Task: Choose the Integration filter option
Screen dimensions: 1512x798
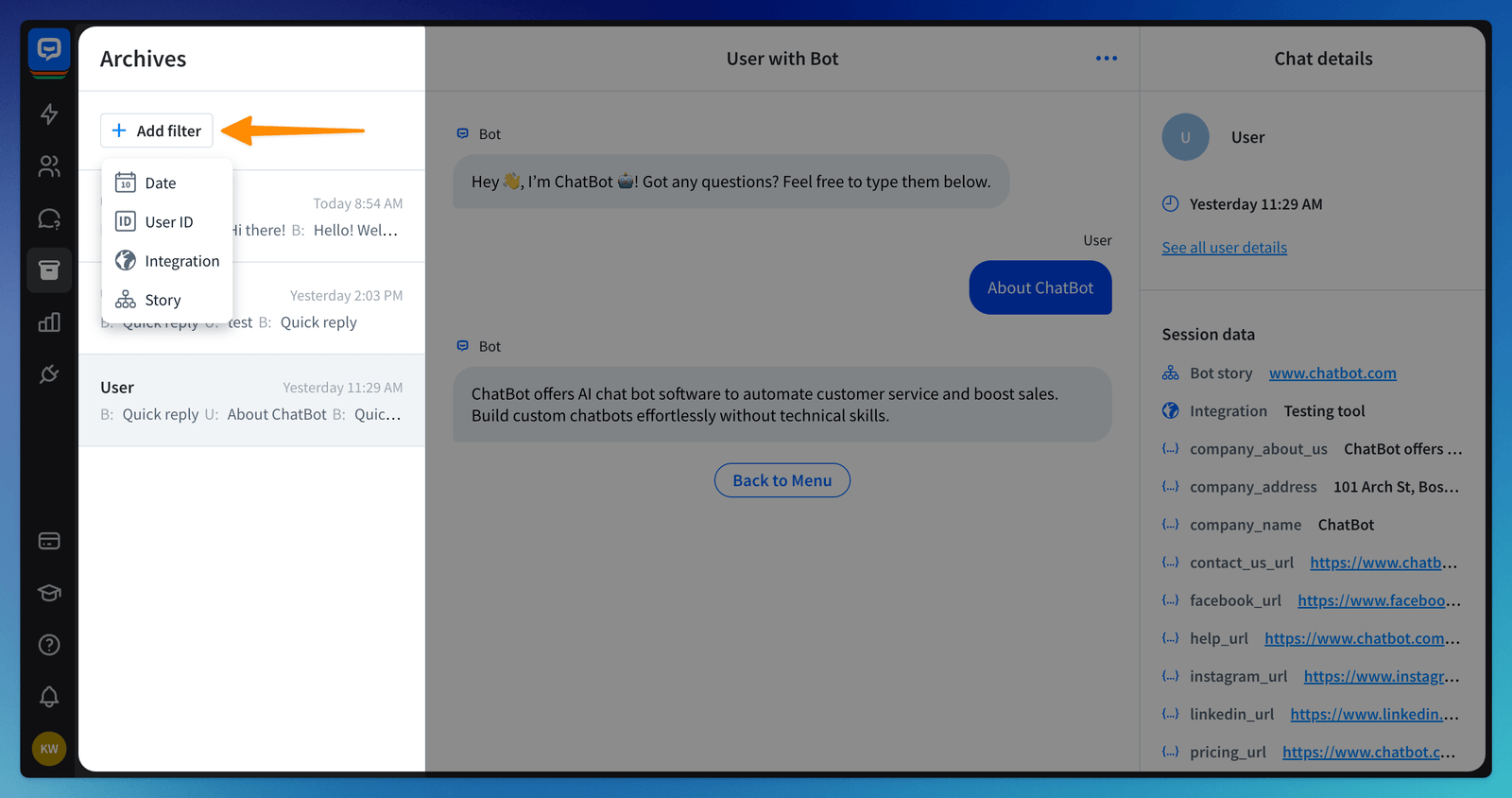Action: tap(181, 261)
